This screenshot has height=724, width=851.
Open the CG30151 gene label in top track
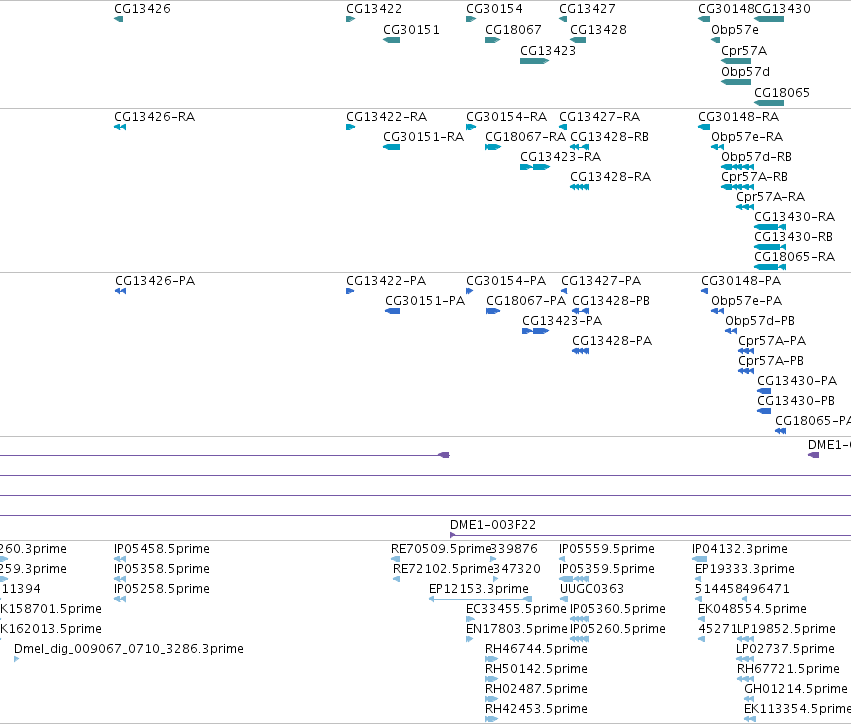point(411,30)
